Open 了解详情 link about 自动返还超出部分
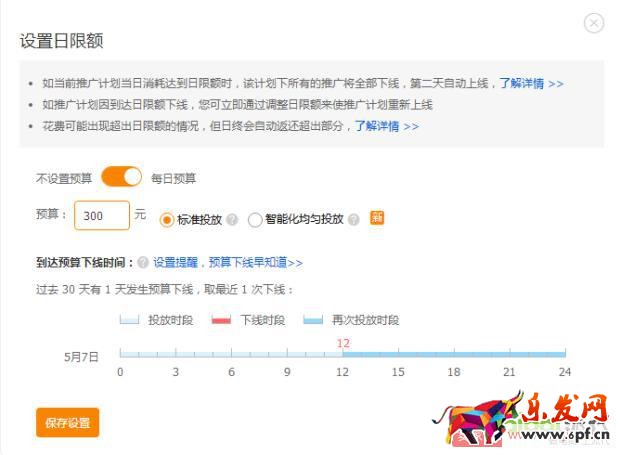Screen dimensions: 620x455 click(387, 126)
